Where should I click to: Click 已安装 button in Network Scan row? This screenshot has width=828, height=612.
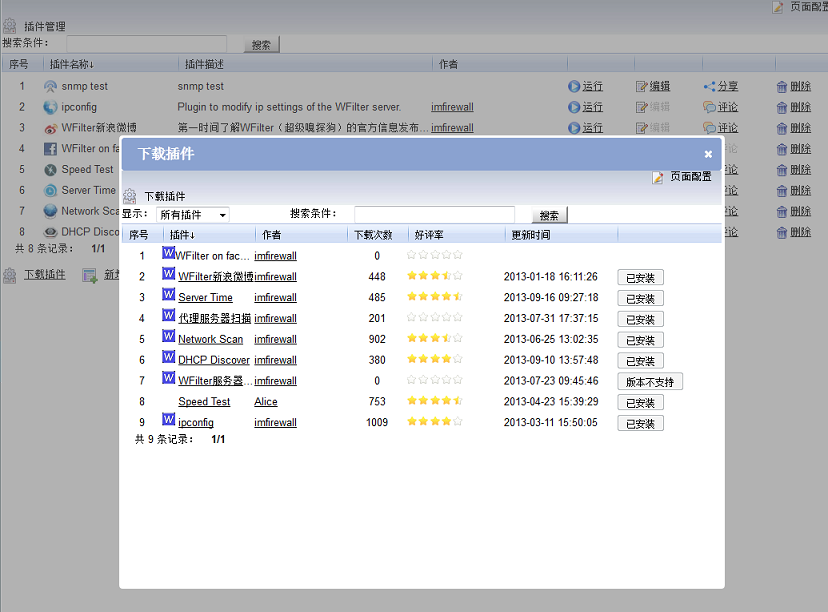(x=640, y=340)
